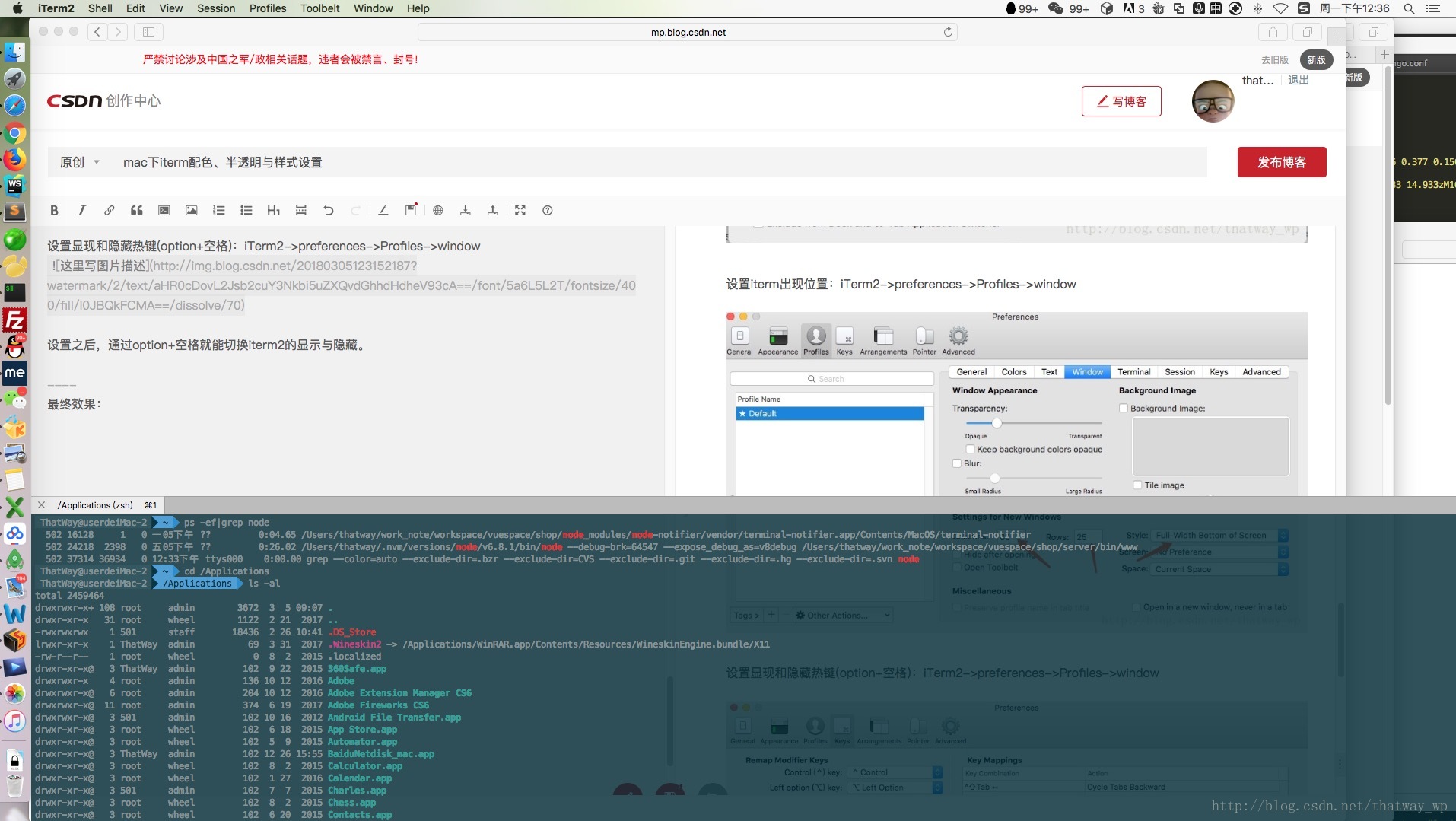This screenshot has width=1456, height=821.
Task: Click the 发布博客 publish button
Action: pos(1282,162)
